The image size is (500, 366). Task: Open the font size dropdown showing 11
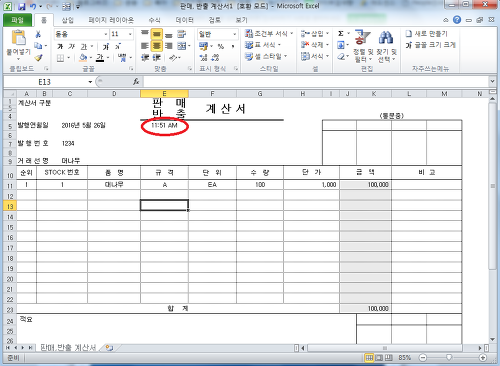click(122, 34)
